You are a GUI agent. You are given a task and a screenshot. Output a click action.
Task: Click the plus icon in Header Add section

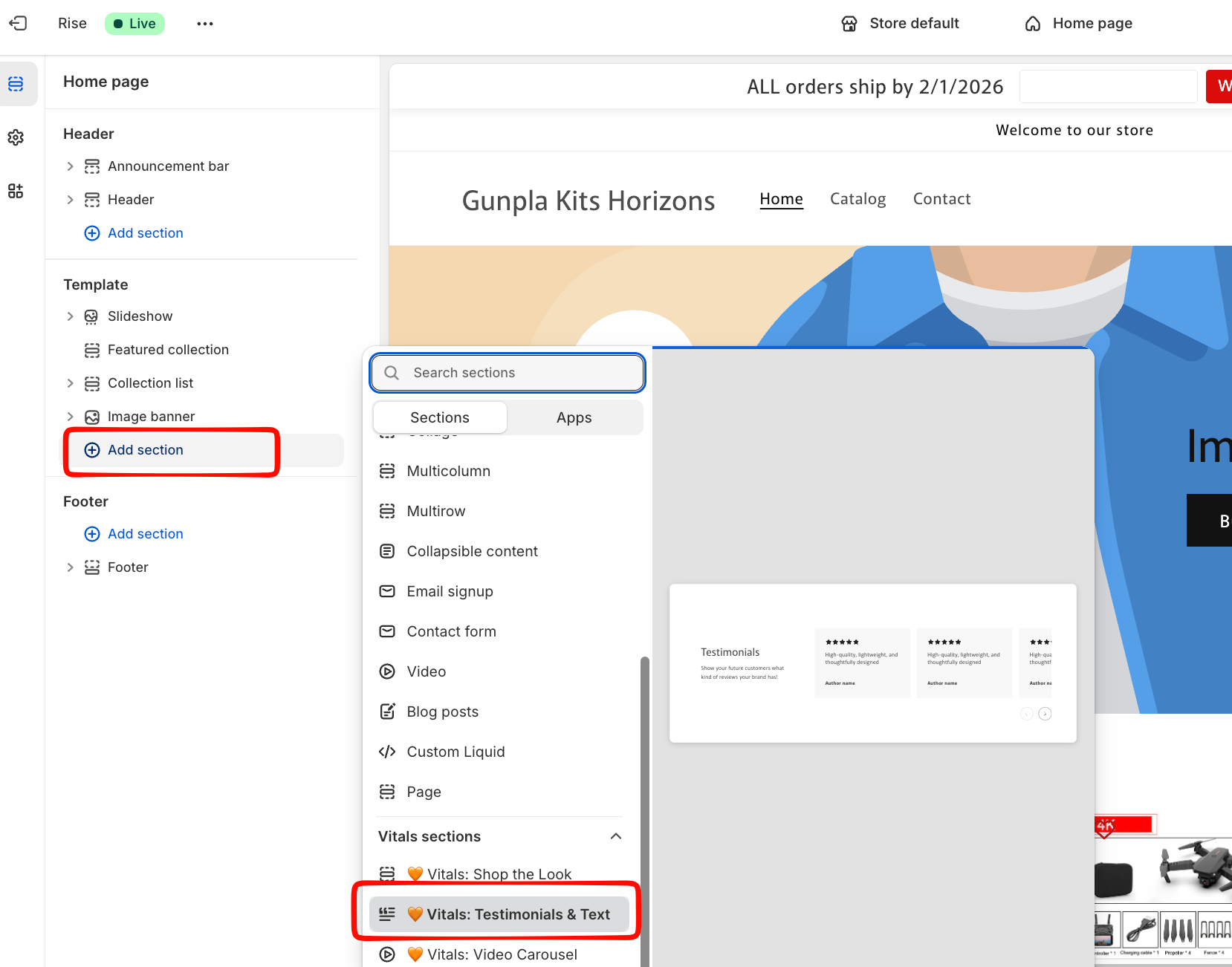[x=92, y=233]
